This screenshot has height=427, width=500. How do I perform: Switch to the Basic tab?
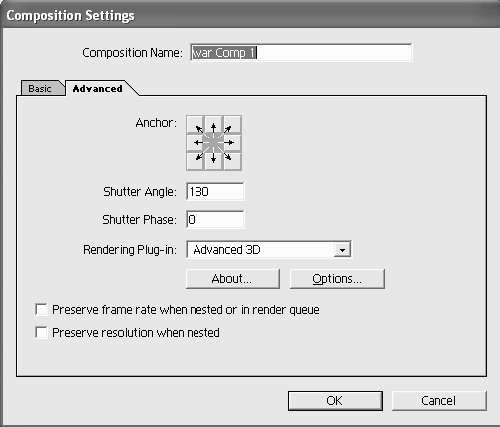[40, 89]
